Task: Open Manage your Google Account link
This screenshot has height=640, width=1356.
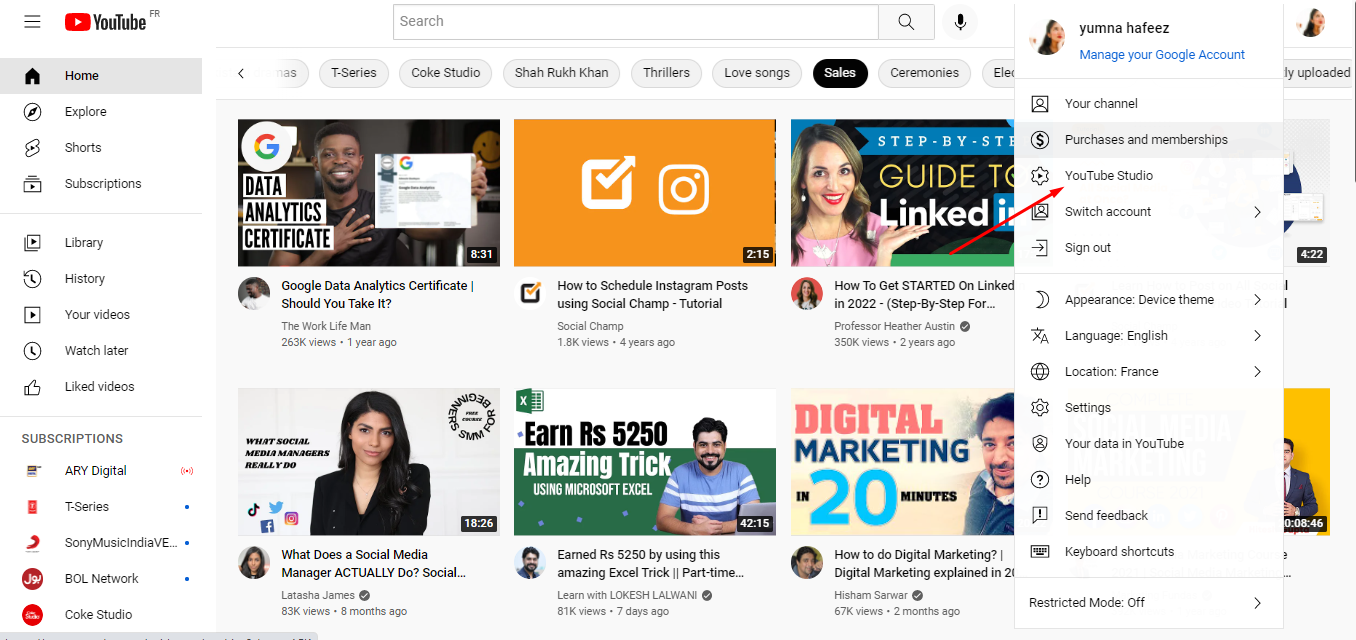Action: [x=1161, y=54]
